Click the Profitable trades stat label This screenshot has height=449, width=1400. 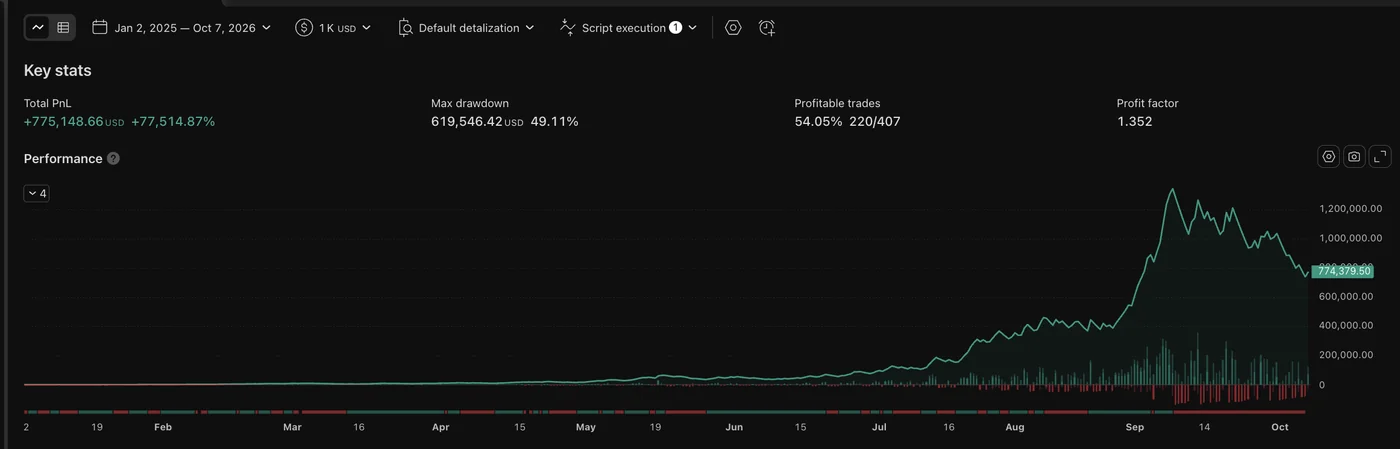[x=838, y=103]
